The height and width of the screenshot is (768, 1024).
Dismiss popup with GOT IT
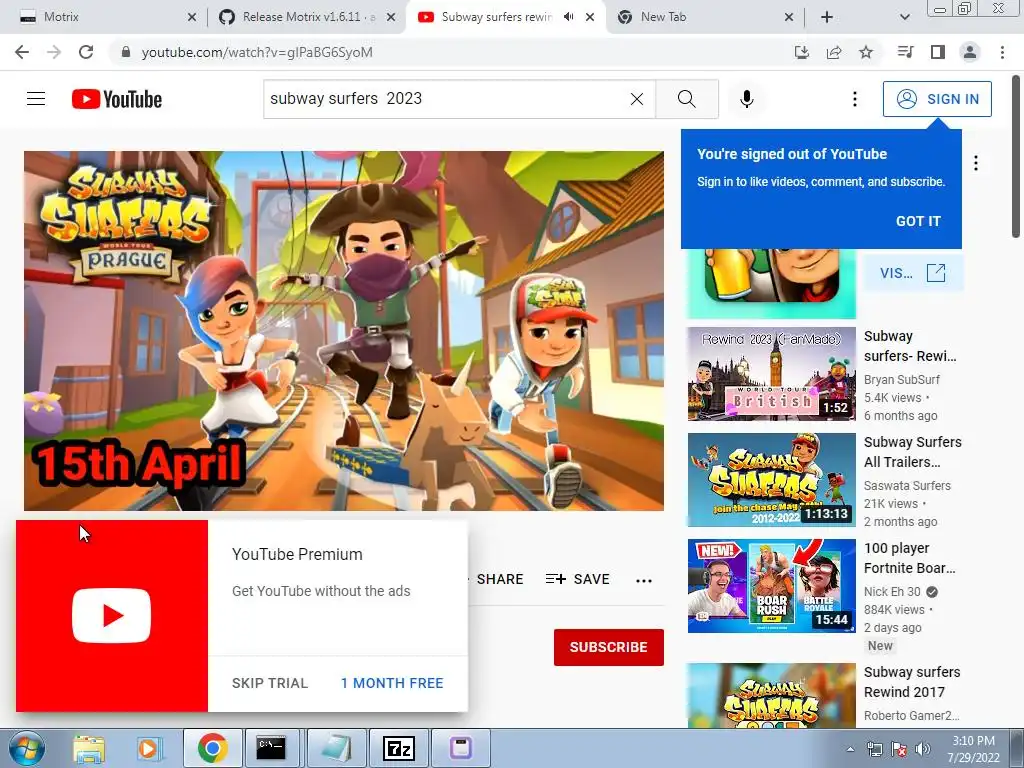coord(918,221)
